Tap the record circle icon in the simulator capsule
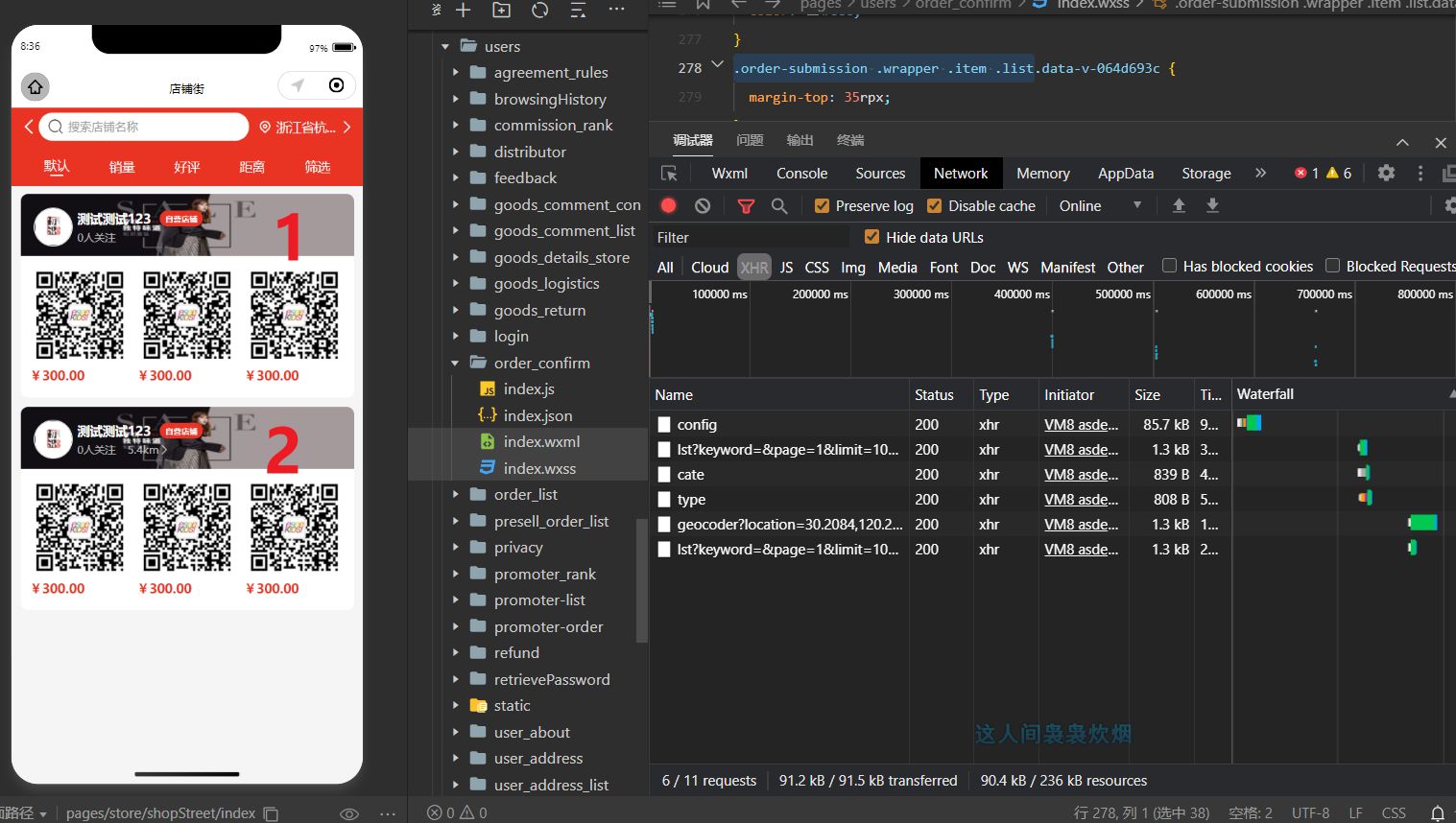This screenshot has width=1456, height=823. click(x=336, y=85)
